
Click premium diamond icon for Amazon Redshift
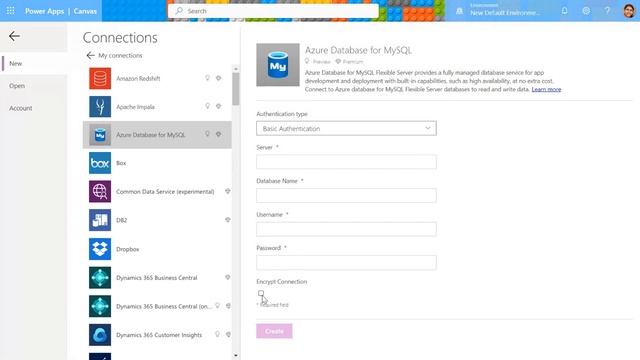pyautogui.click(x=219, y=78)
